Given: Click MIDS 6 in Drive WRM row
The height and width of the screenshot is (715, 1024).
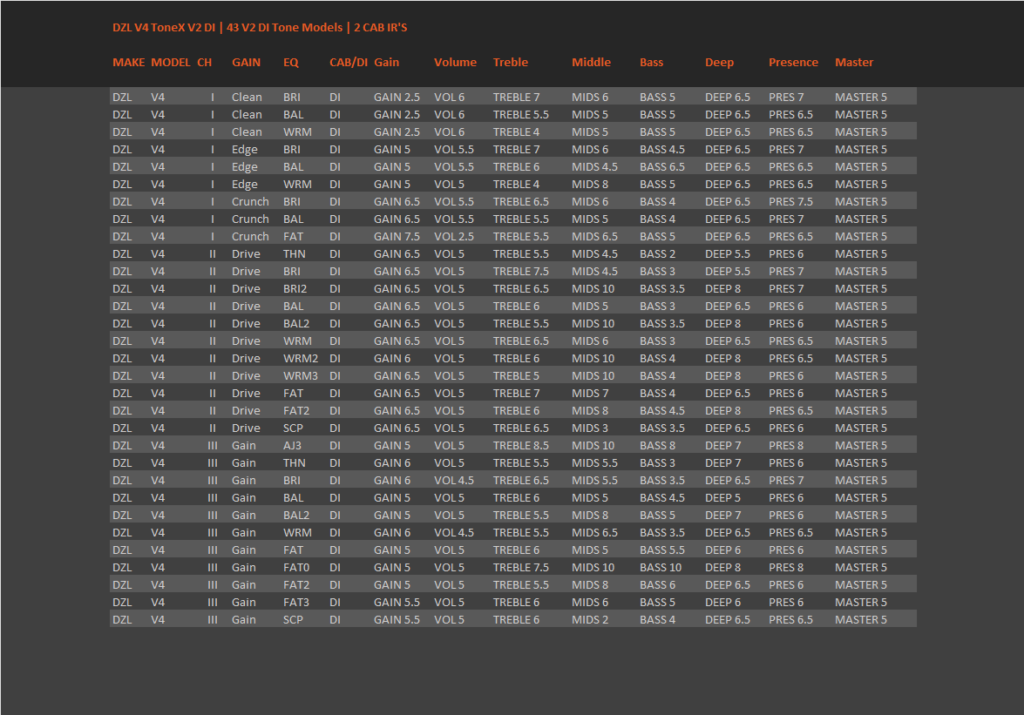Looking at the screenshot, I should (x=590, y=341).
